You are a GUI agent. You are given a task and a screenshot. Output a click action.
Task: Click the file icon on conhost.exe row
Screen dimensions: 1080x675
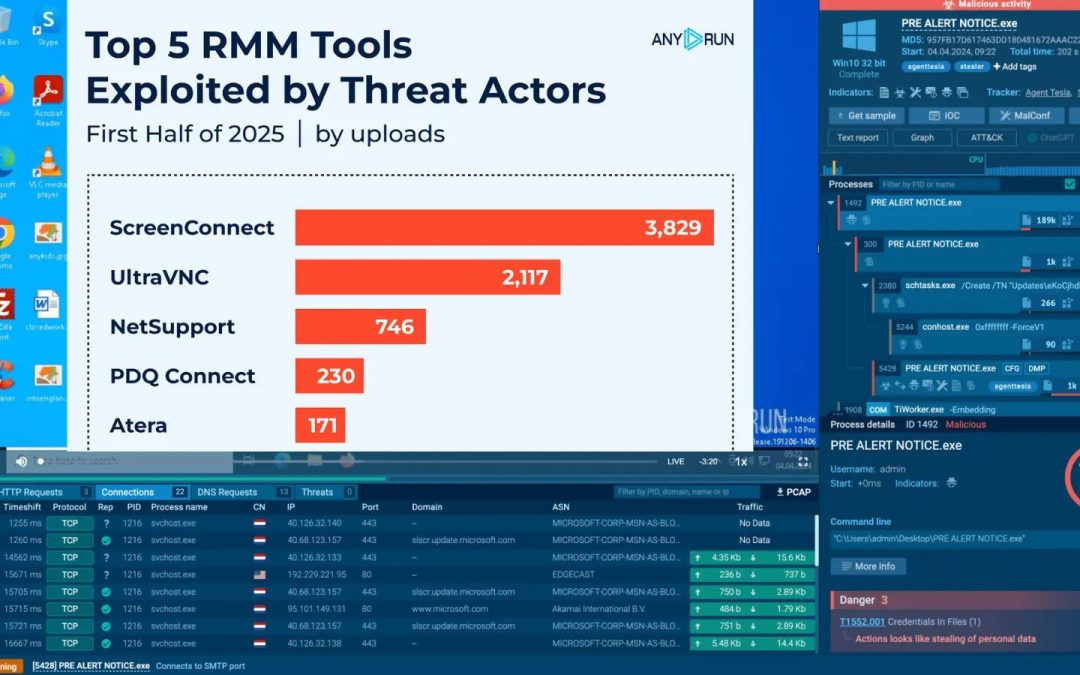tap(1026, 344)
